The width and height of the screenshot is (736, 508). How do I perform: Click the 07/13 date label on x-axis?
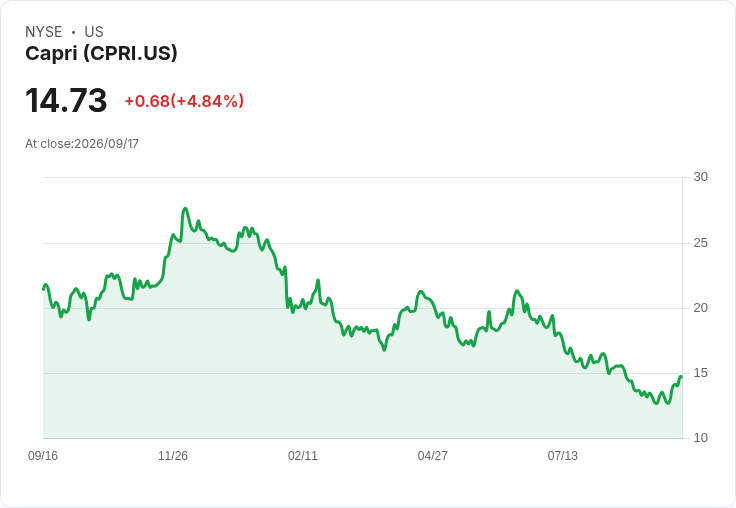coord(562,455)
